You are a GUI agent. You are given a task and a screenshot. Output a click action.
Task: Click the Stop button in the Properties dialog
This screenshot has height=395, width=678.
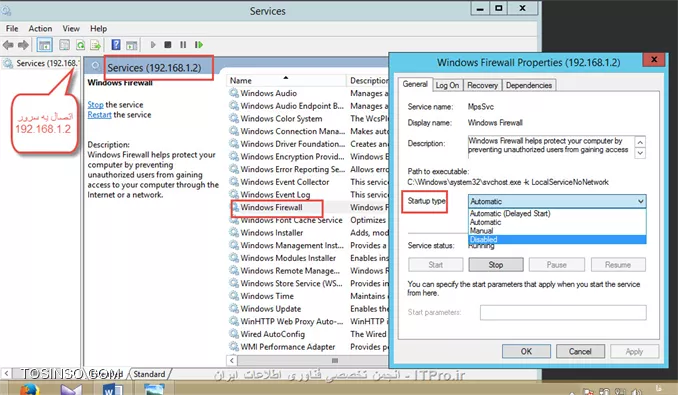(496, 264)
